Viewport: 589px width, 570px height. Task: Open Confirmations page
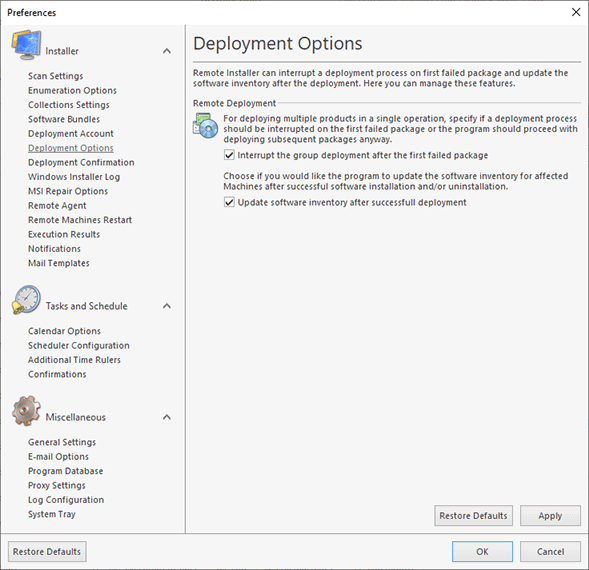click(57, 374)
